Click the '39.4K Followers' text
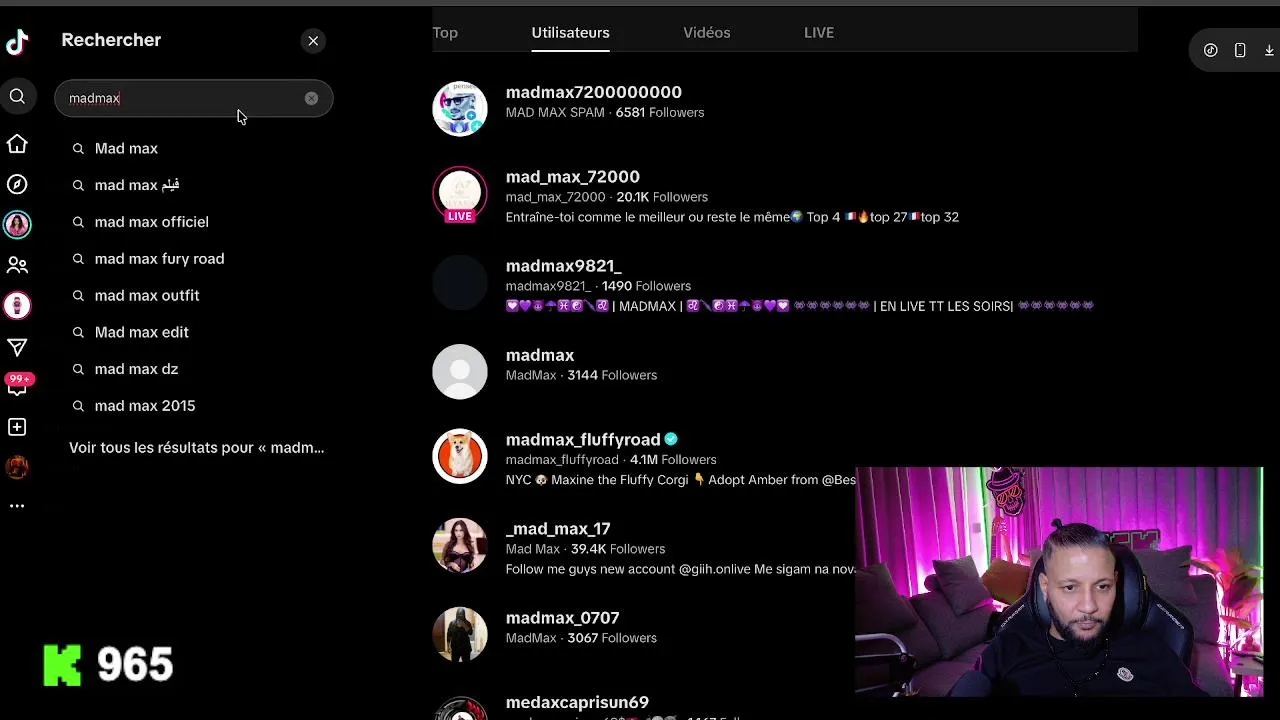 [617, 549]
